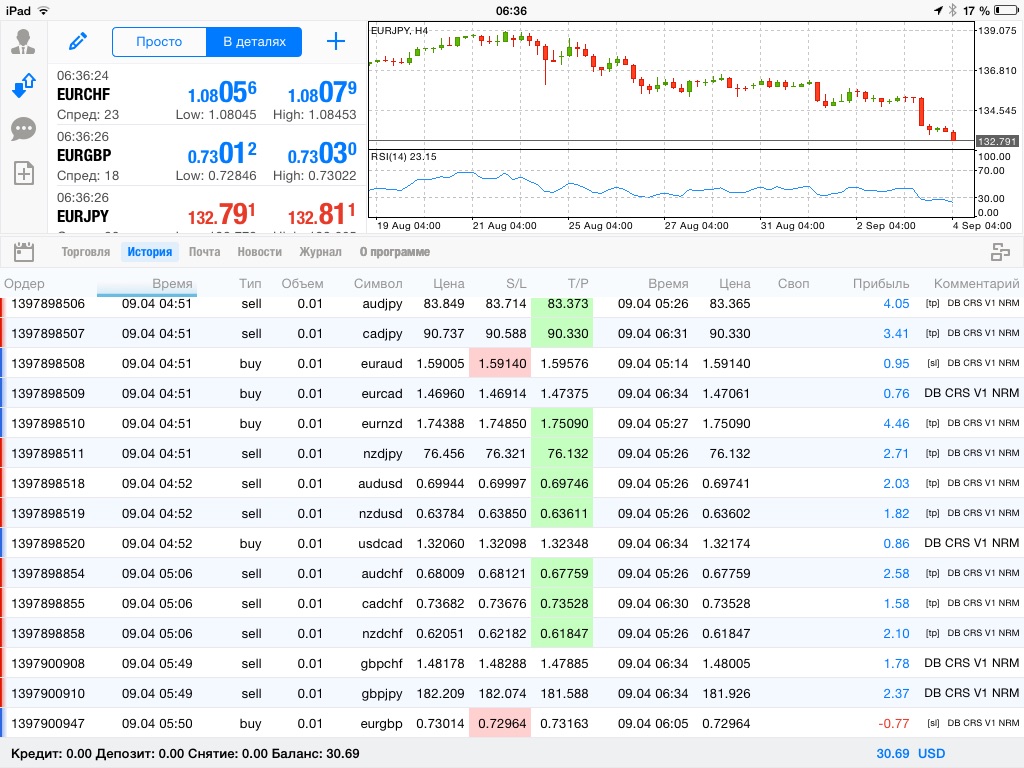Screen dimensions: 1024x768
Task: Sort history by Объем column
Action: tap(302, 283)
